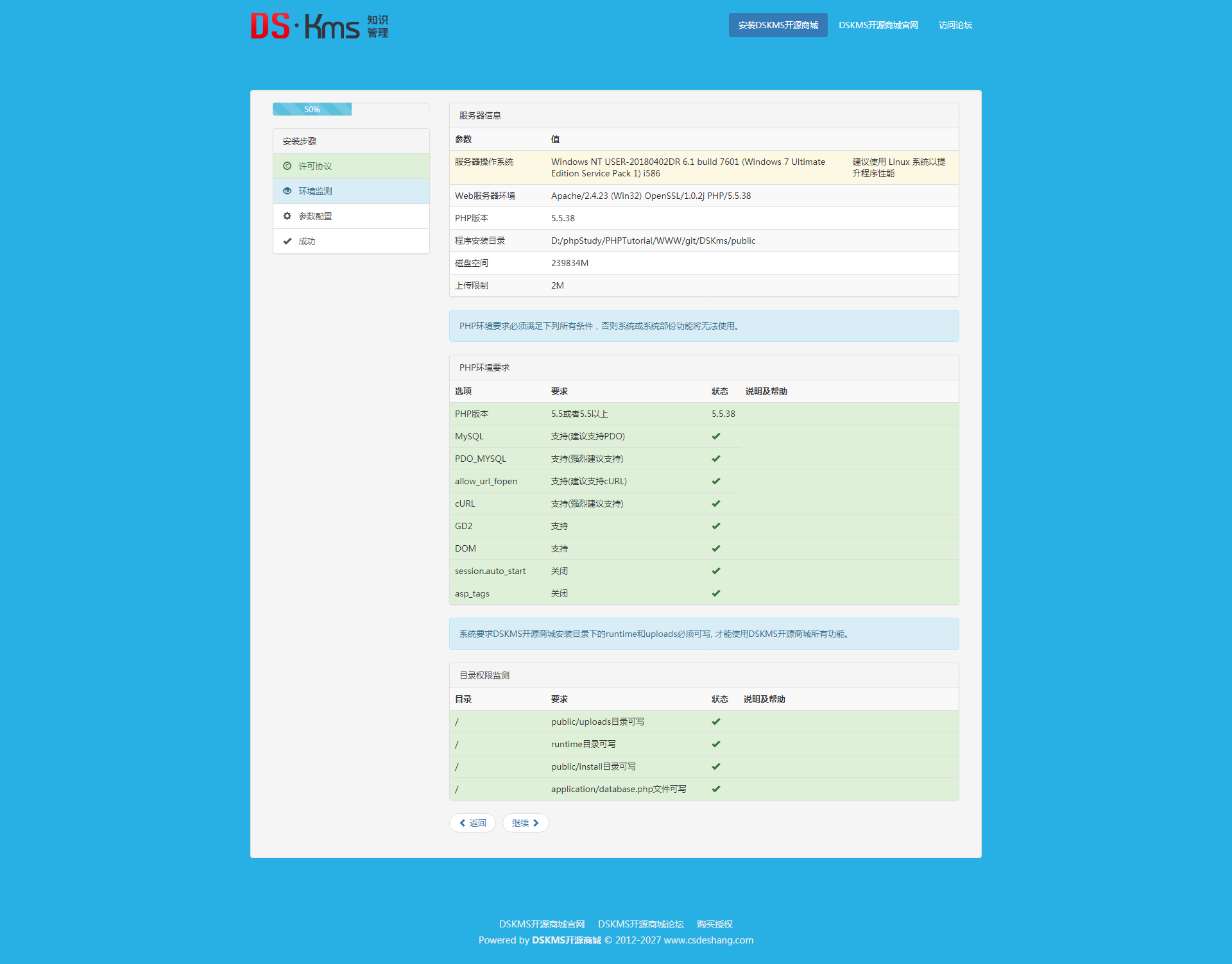Click the 磁盘空间 parameter label
Screen dimensions: 1232x964
(472, 263)
